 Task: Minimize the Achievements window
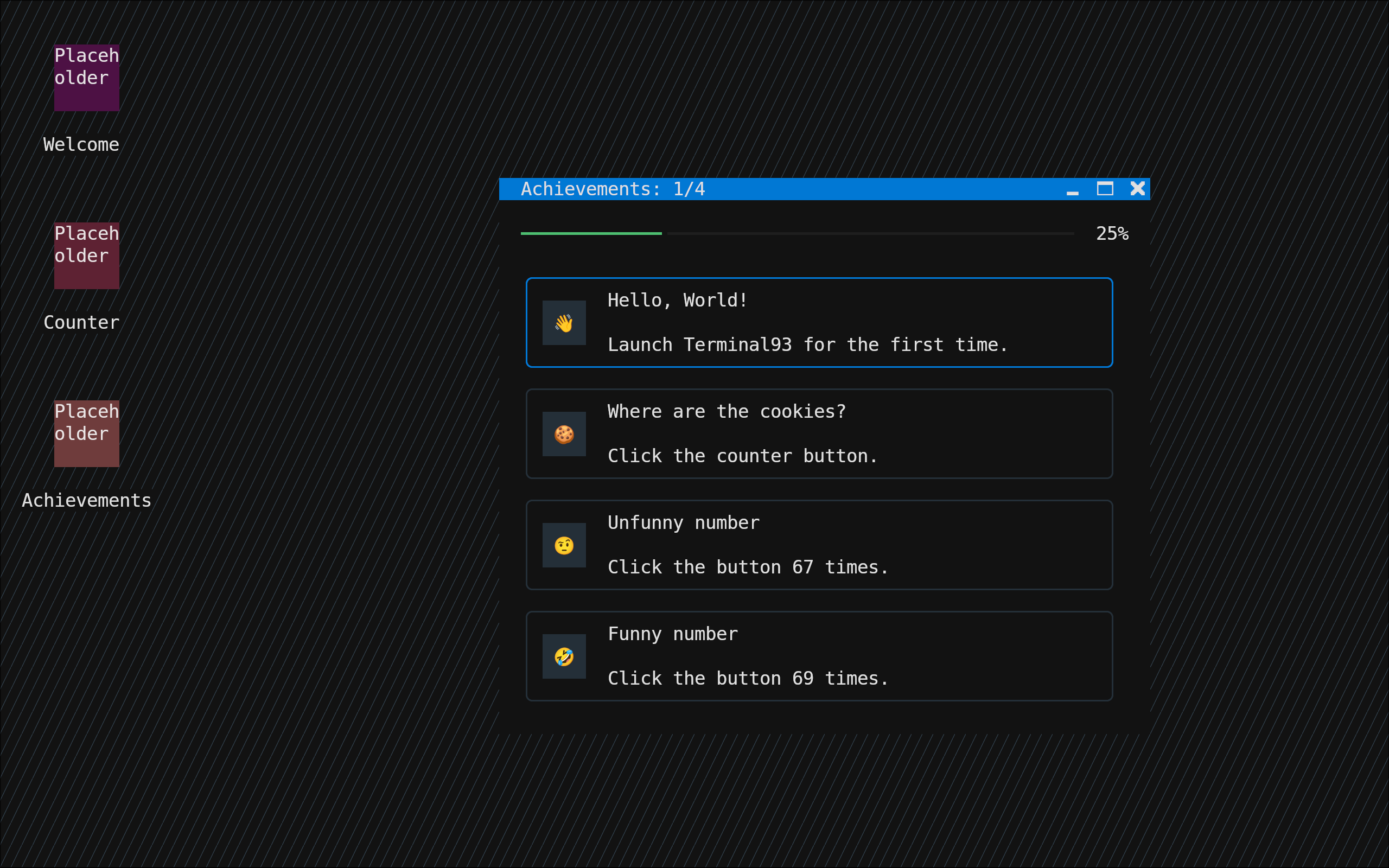(x=1072, y=189)
